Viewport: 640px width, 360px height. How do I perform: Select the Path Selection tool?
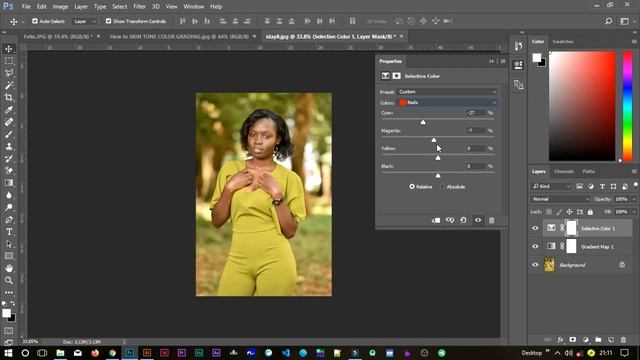[x=9, y=244]
